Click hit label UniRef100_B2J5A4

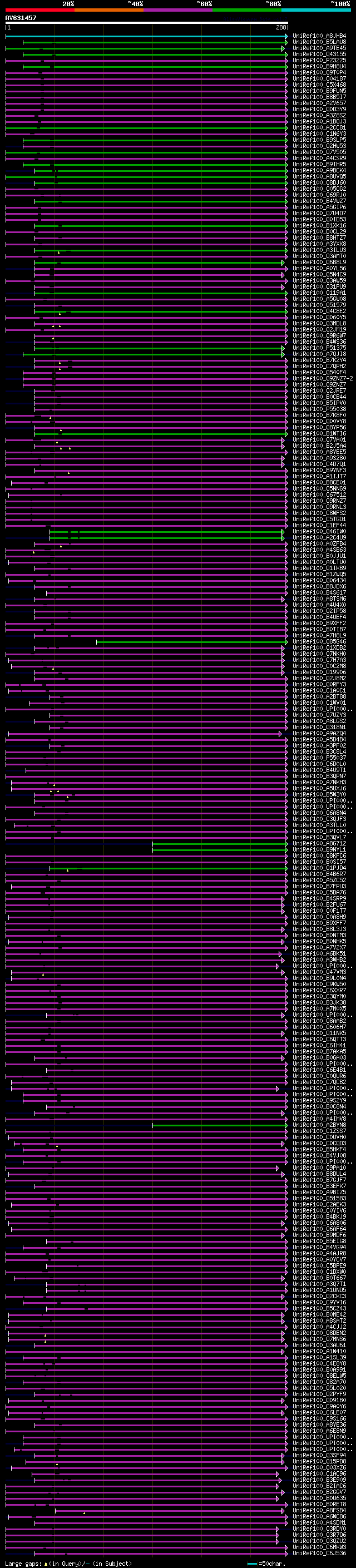319,446
